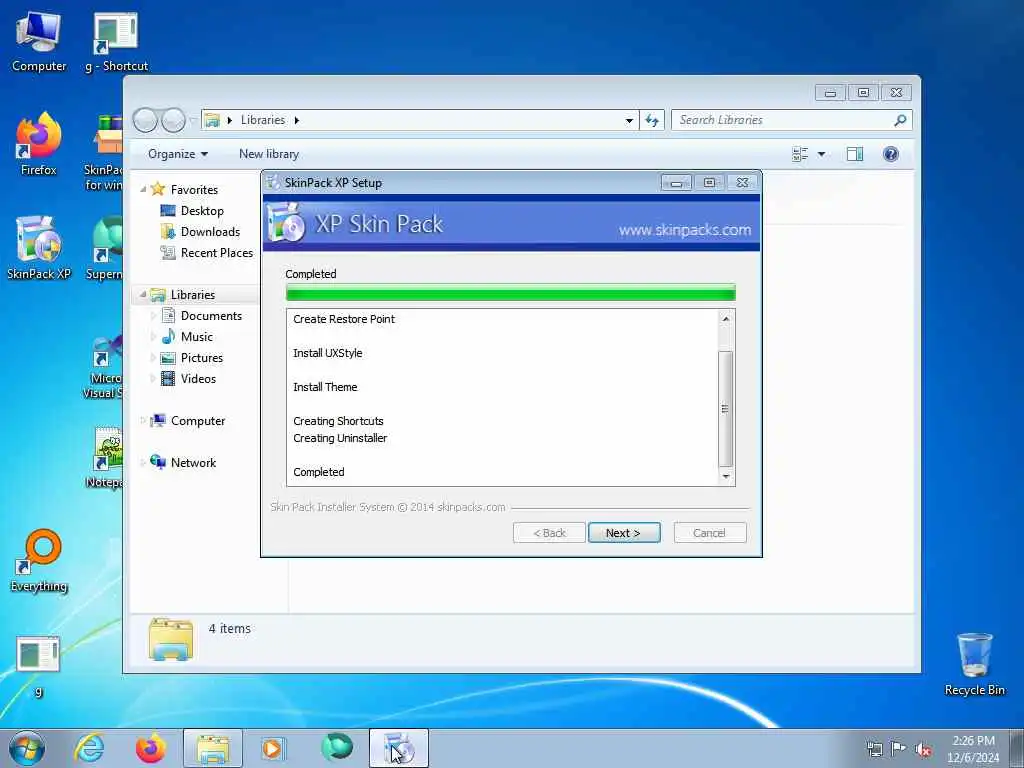Click the 'Install UXStyle' log line
The width and height of the screenshot is (1024, 768).
click(327, 353)
